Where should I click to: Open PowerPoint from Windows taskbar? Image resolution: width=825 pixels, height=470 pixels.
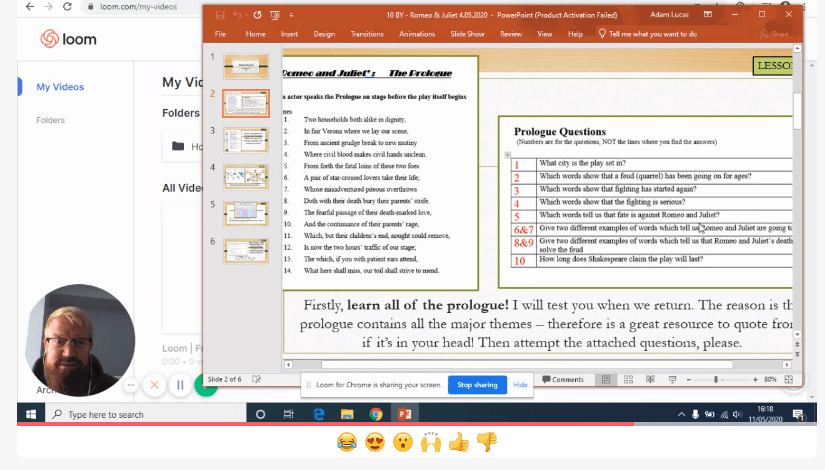pyautogui.click(x=405, y=414)
